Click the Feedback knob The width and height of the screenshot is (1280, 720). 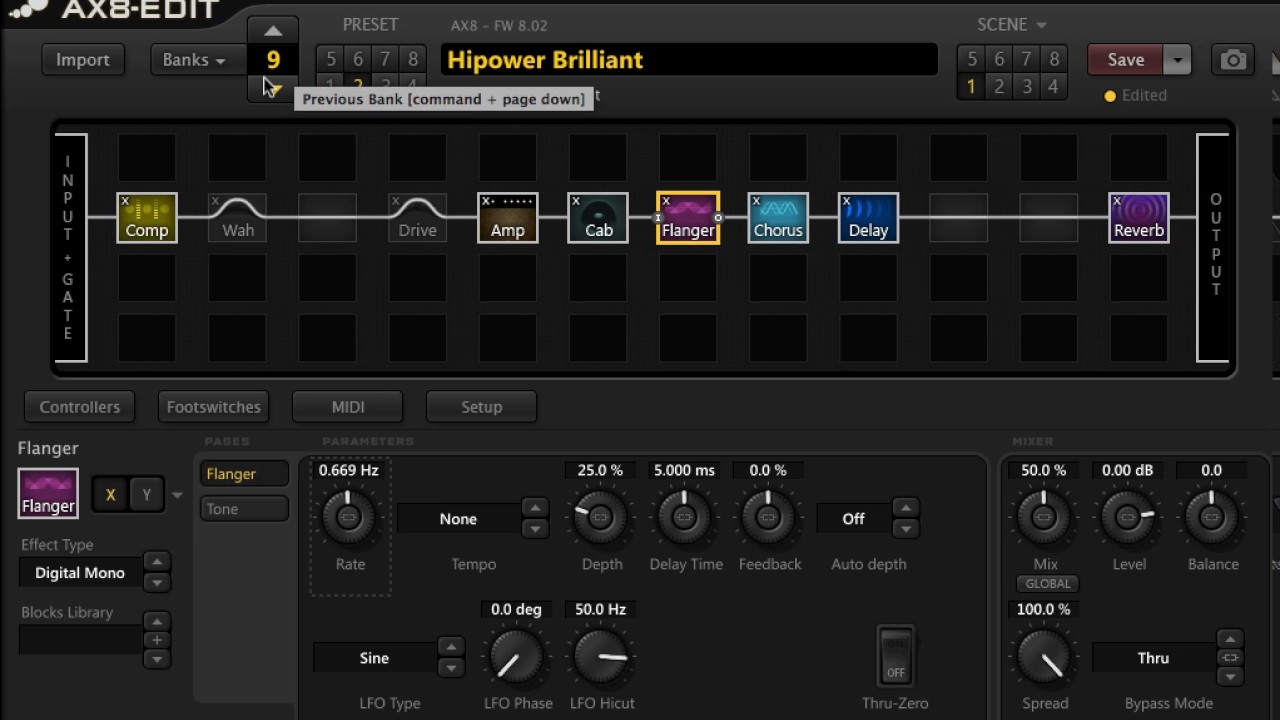768,517
